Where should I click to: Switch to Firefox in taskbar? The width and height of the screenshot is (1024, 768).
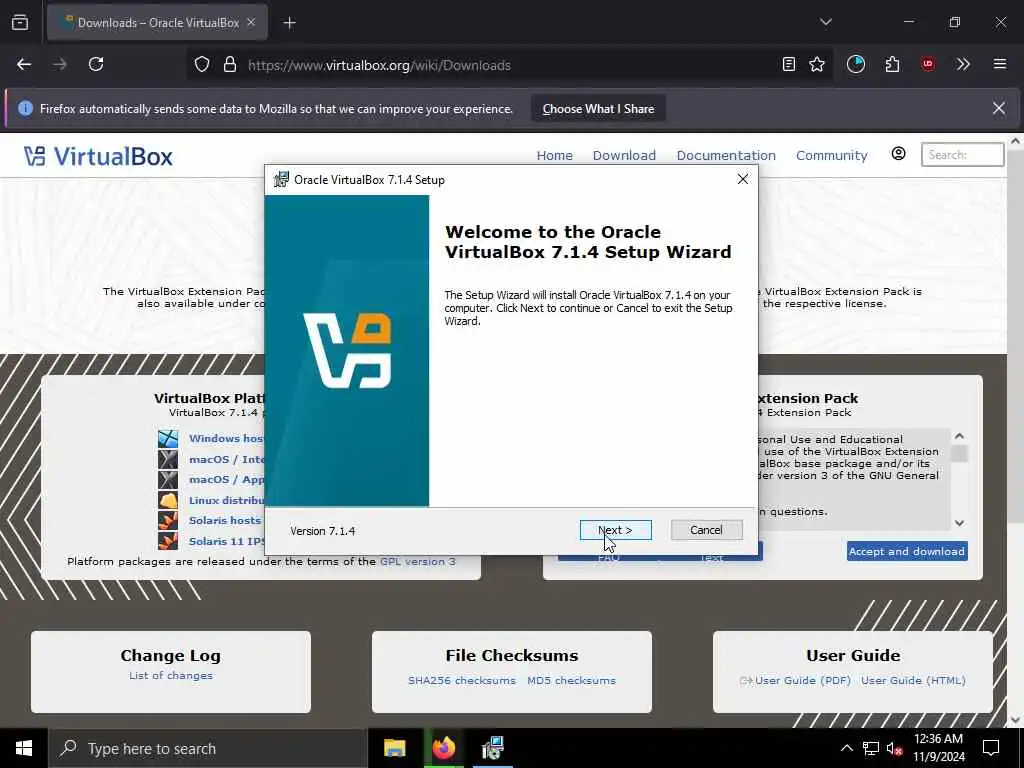(443, 748)
